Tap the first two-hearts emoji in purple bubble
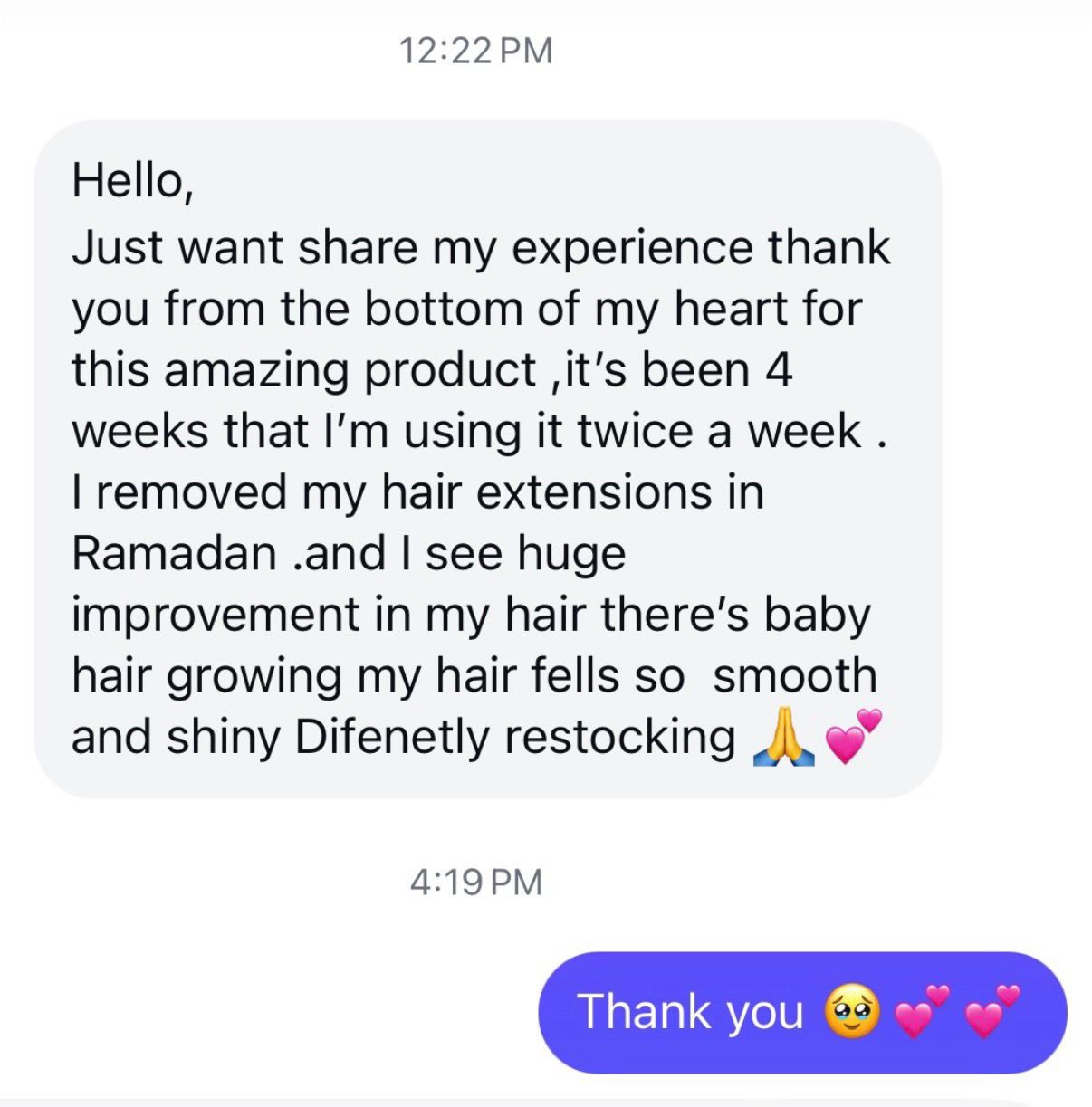1092x1107 pixels. [923, 1011]
